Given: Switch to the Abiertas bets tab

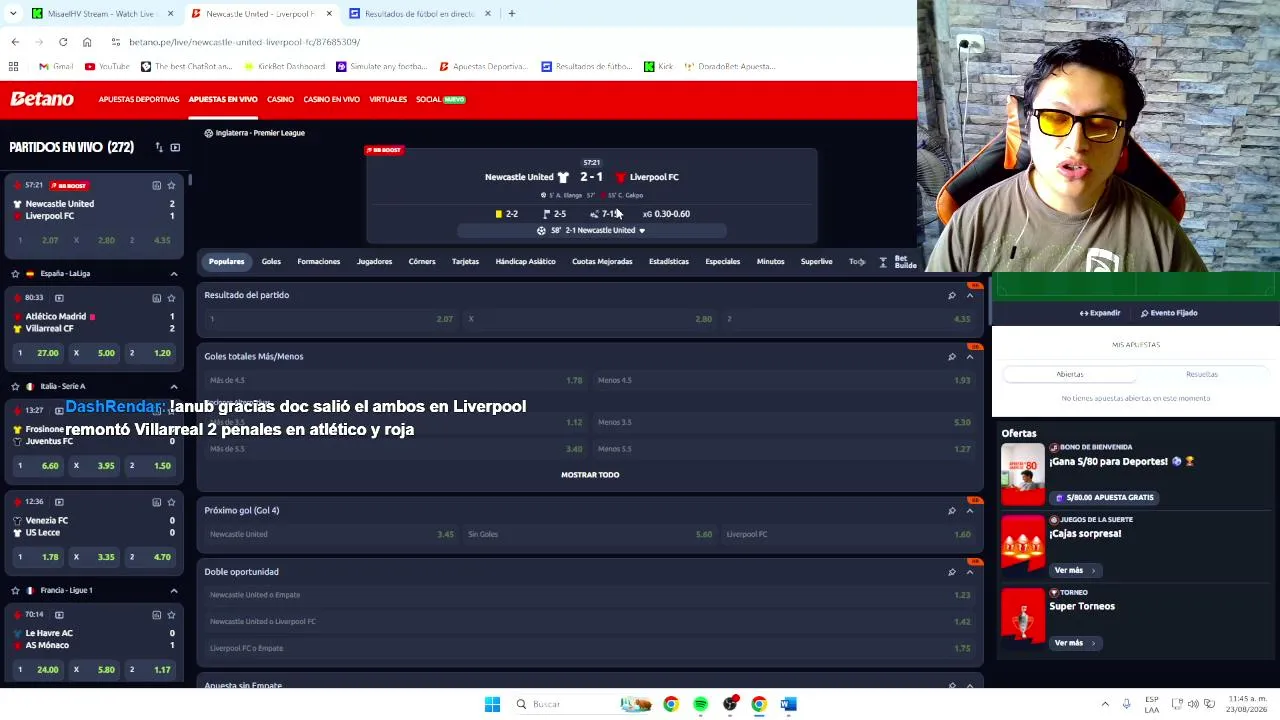Looking at the screenshot, I should 1070,374.
